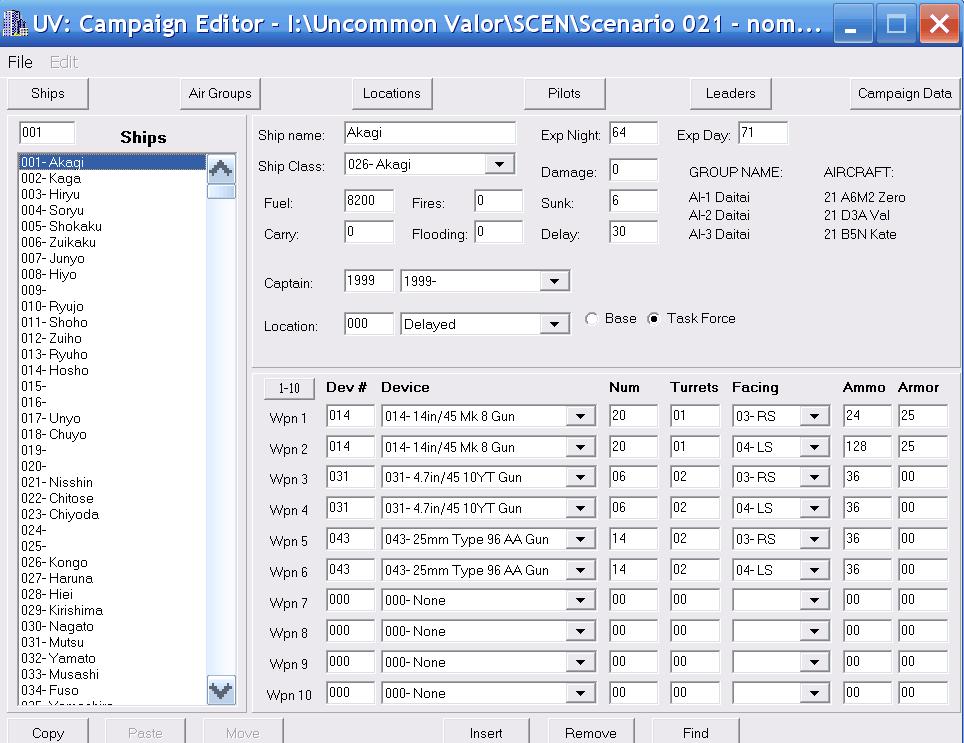Open the Location Delayed dropdown

(555, 324)
